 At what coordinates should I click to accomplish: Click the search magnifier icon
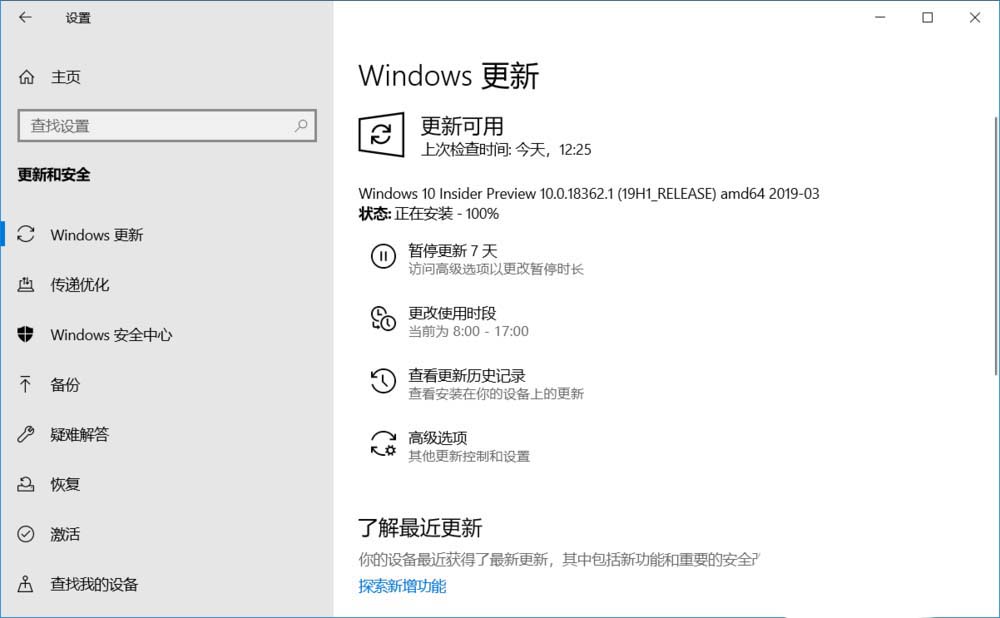click(x=301, y=126)
